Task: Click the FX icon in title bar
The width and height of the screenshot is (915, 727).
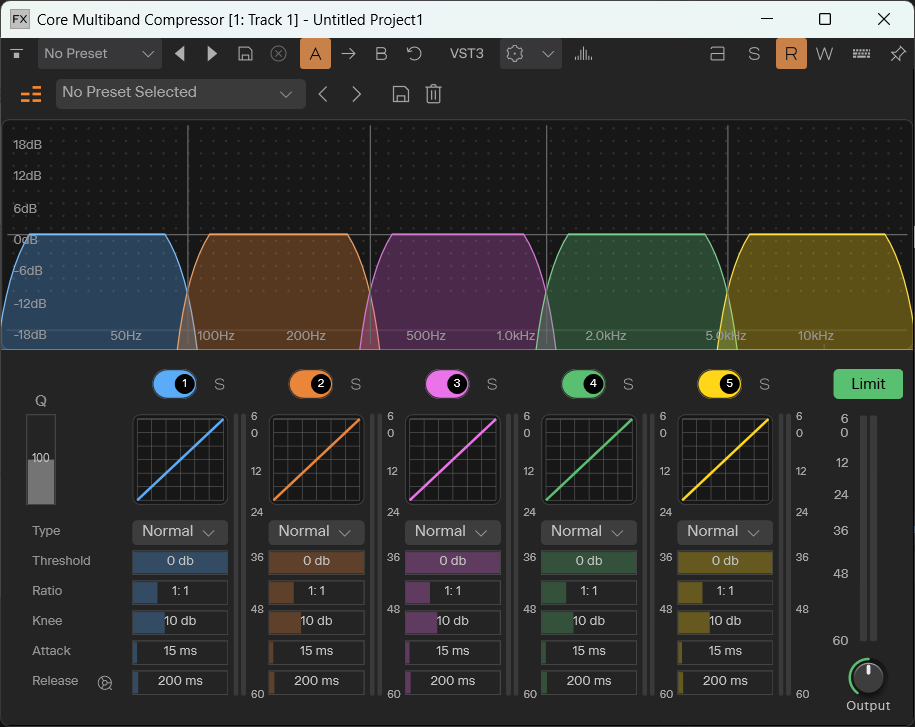Action: tap(20, 19)
